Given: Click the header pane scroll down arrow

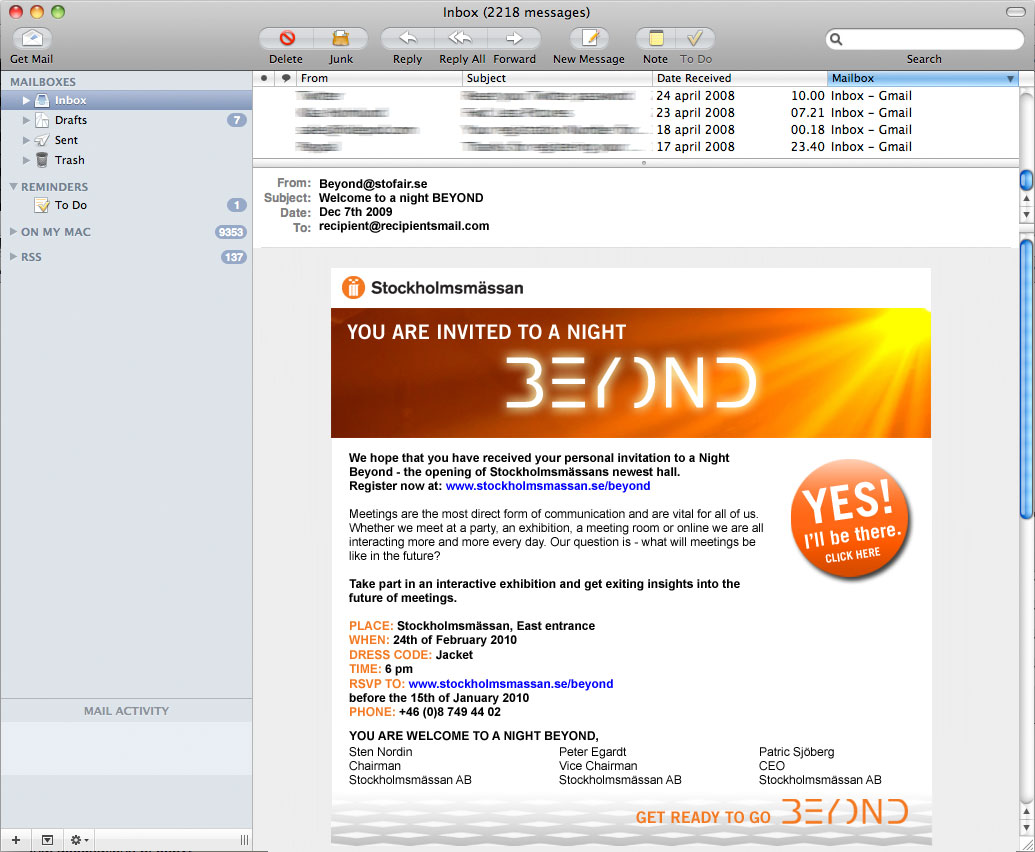Looking at the screenshot, I should tap(1026, 214).
